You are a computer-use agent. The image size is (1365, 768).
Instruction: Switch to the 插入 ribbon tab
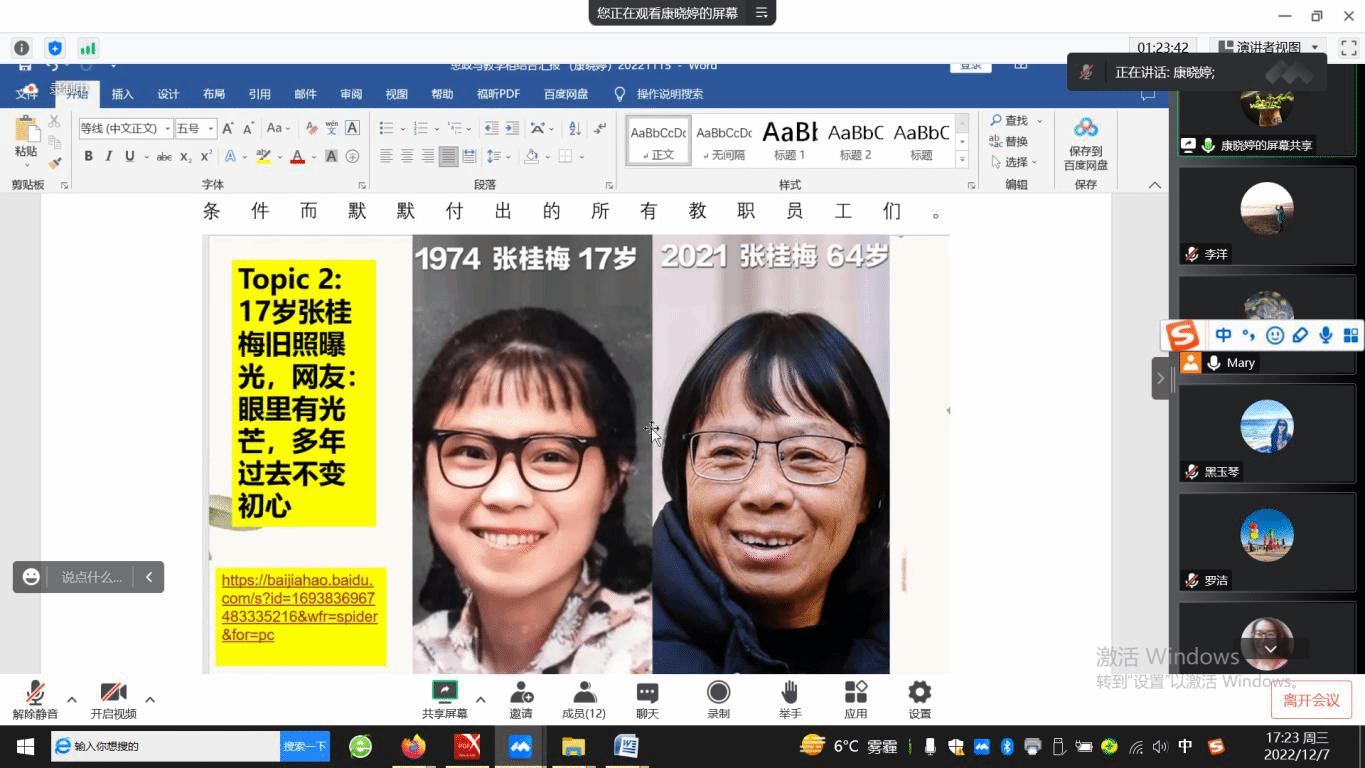coord(122,94)
